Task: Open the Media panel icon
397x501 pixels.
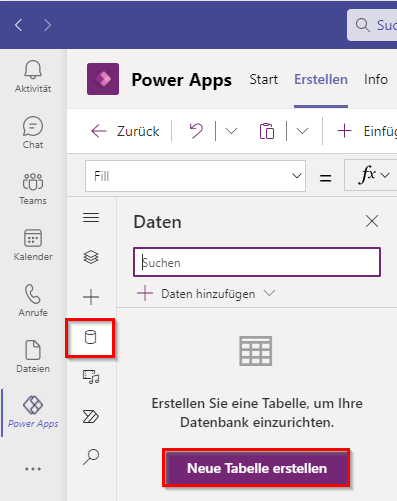Action: (x=91, y=377)
